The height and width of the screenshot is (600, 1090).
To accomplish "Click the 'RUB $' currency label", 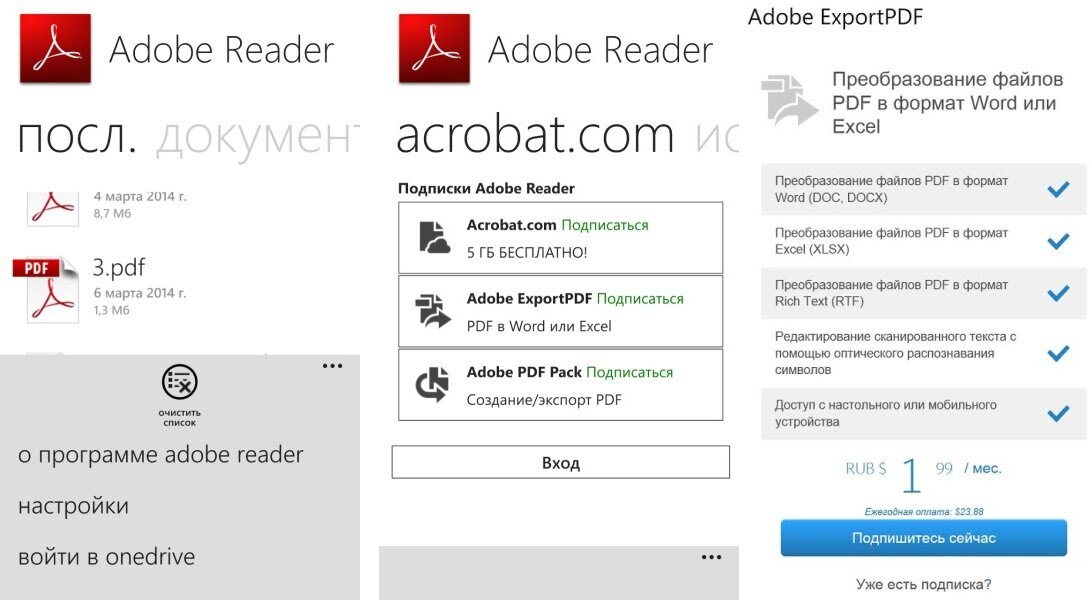I will coord(865,469).
